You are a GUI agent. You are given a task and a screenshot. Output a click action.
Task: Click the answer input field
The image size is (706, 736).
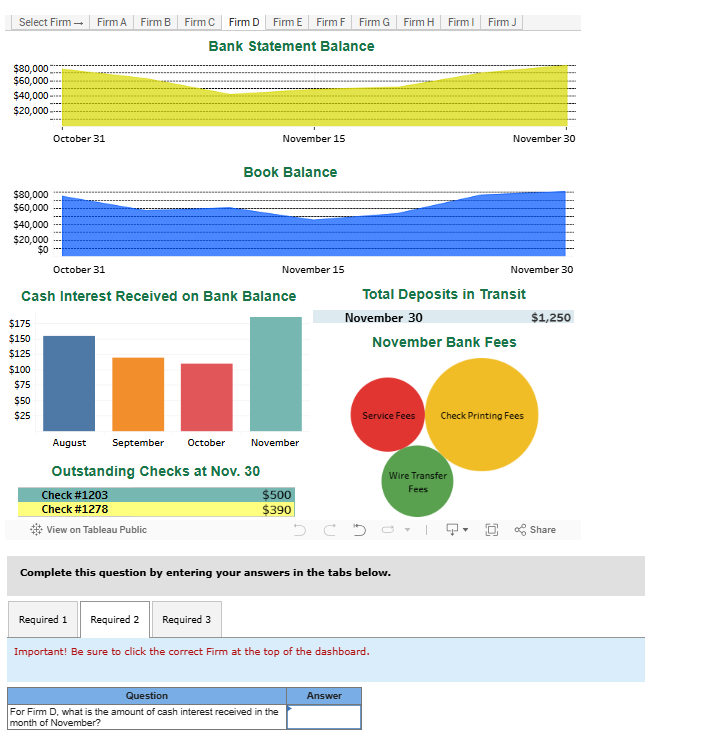click(x=324, y=717)
